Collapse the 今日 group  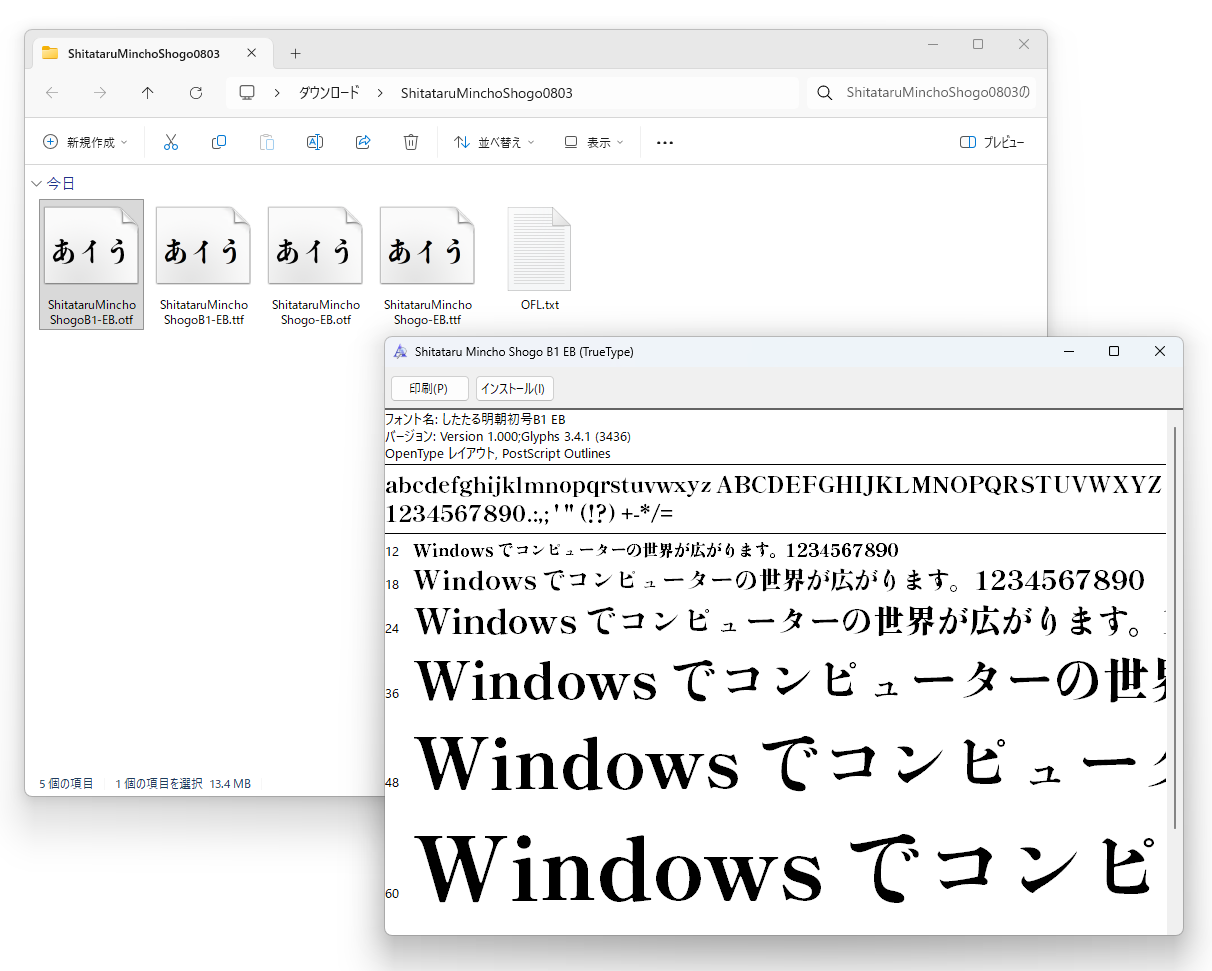(x=36, y=183)
